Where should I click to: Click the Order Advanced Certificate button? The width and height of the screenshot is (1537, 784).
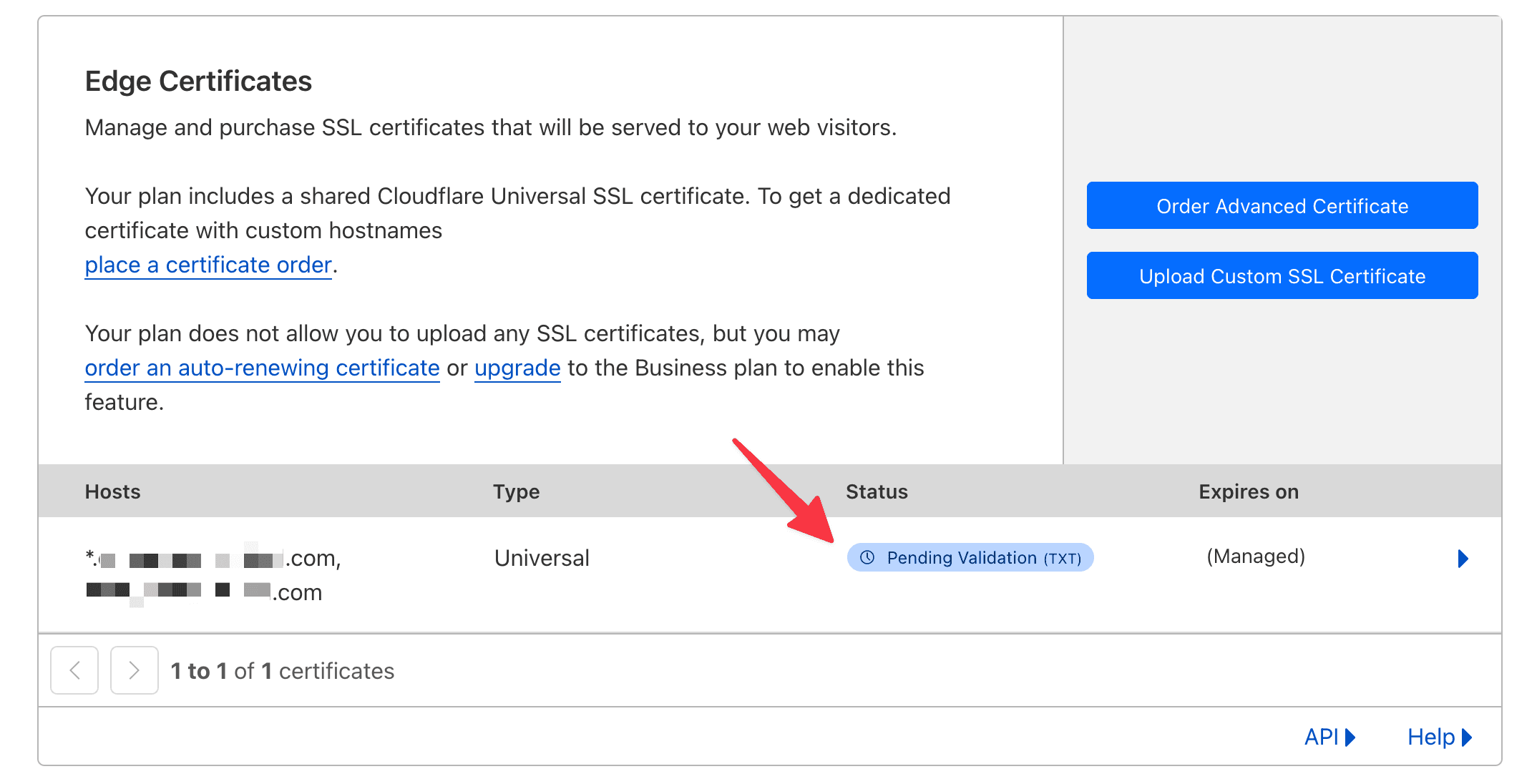pyautogui.click(x=1282, y=205)
